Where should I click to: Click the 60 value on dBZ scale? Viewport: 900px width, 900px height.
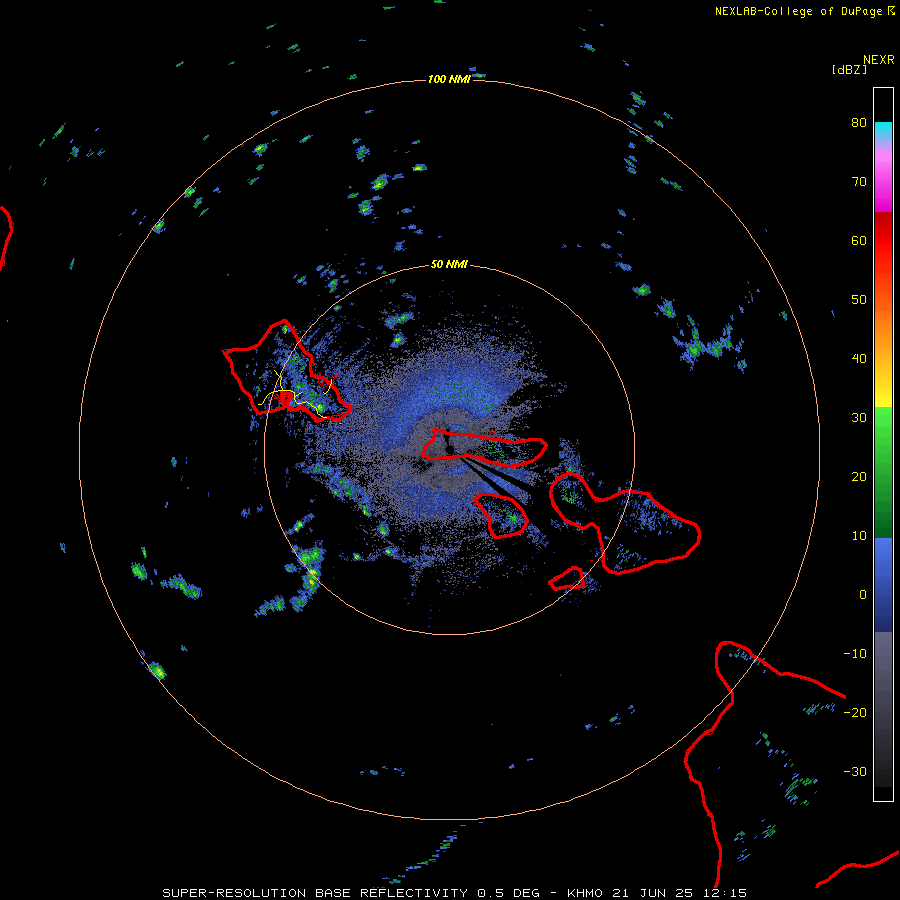pyautogui.click(x=859, y=241)
